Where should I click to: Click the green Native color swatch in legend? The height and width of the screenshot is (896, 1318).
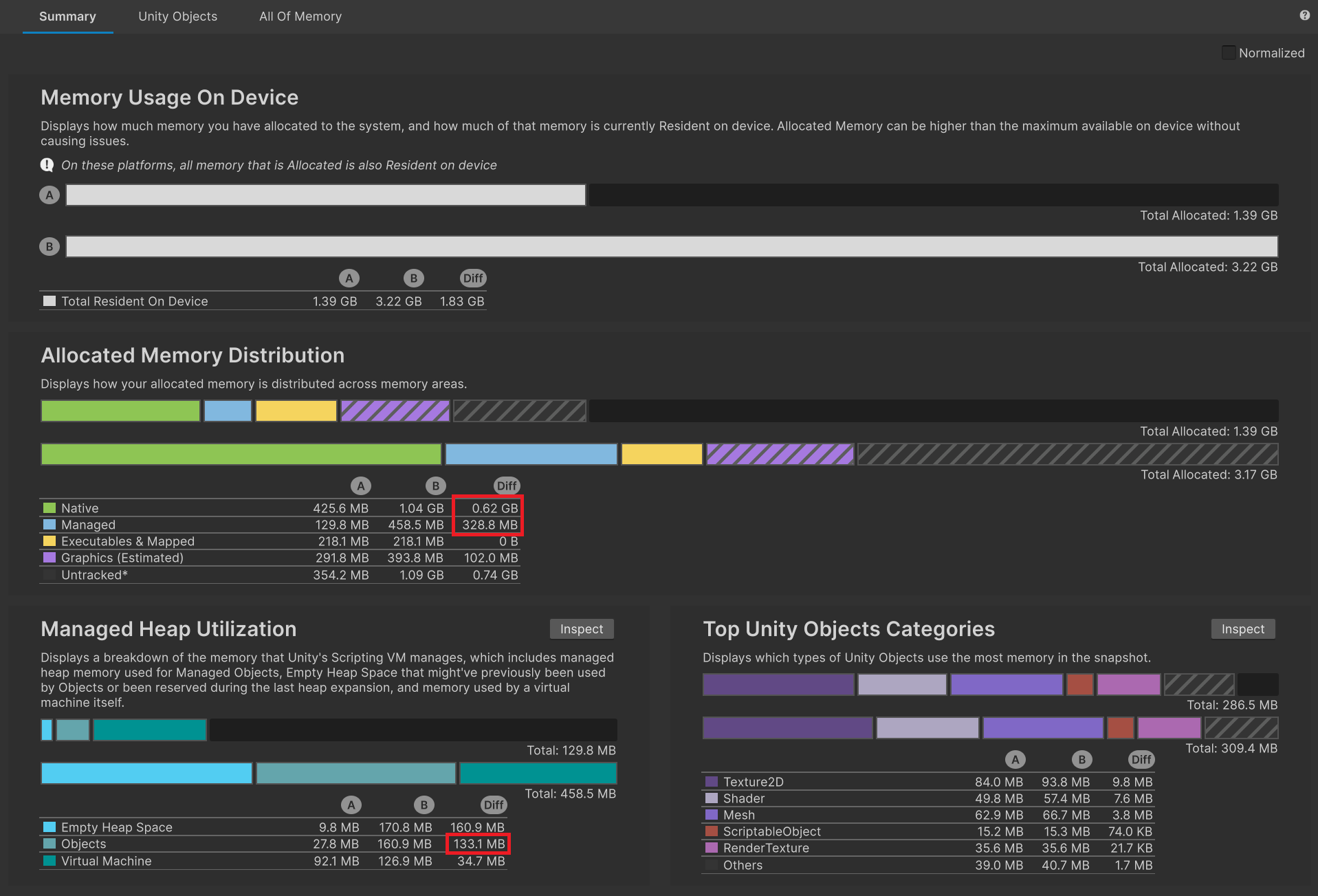50,508
